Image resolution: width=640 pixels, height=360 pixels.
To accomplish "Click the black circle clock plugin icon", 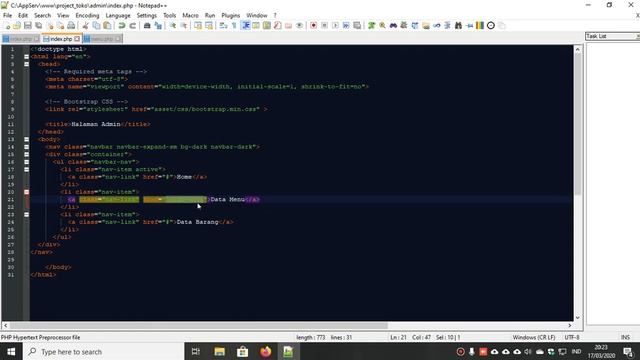I will pyautogui.click(x=491, y=26).
